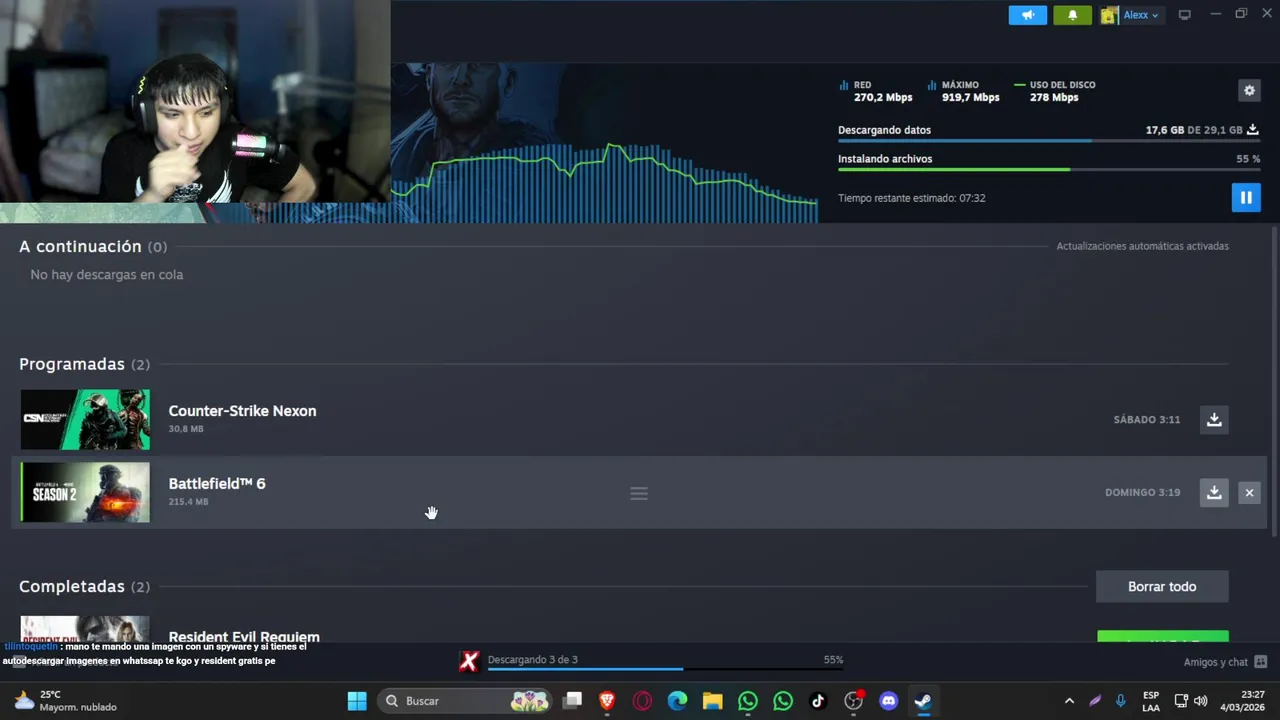Open the Counter-Strike Nexon thumbnail
This screenshot has height=720, width=1280.
pos(85,419)
